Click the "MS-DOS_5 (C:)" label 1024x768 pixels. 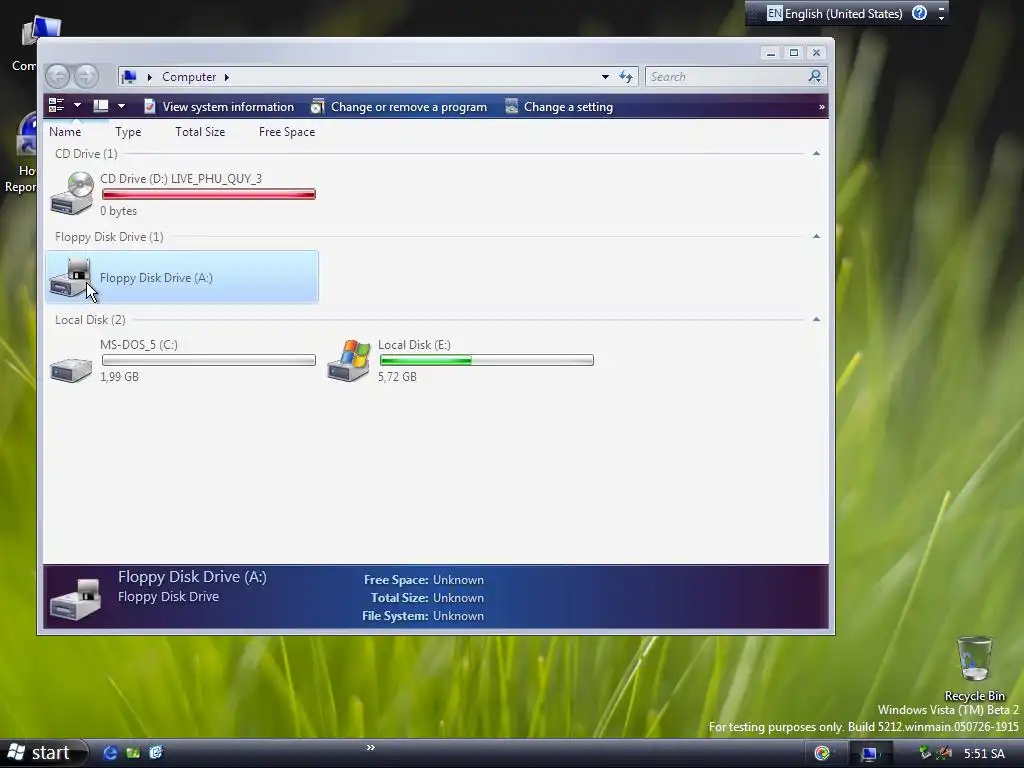pyautogui.click(x=138, y=345)
